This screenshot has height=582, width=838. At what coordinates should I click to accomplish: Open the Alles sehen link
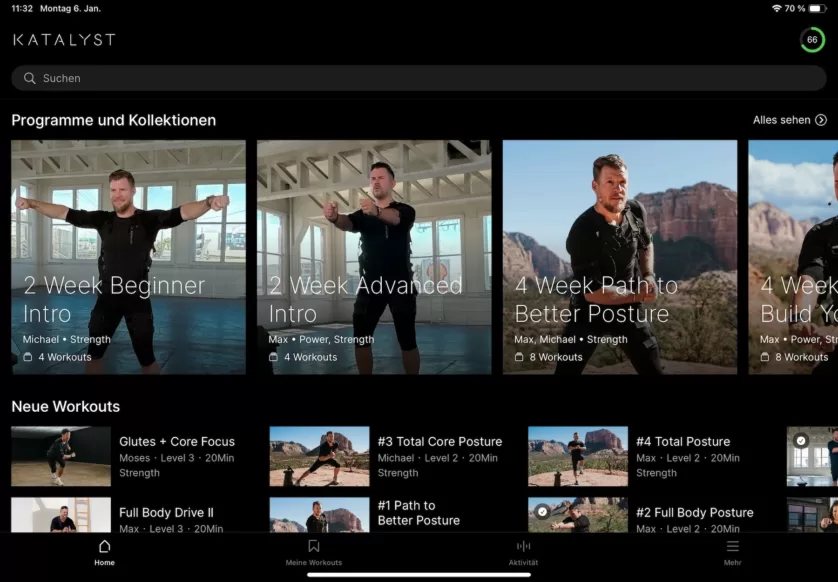pos(782,120)
